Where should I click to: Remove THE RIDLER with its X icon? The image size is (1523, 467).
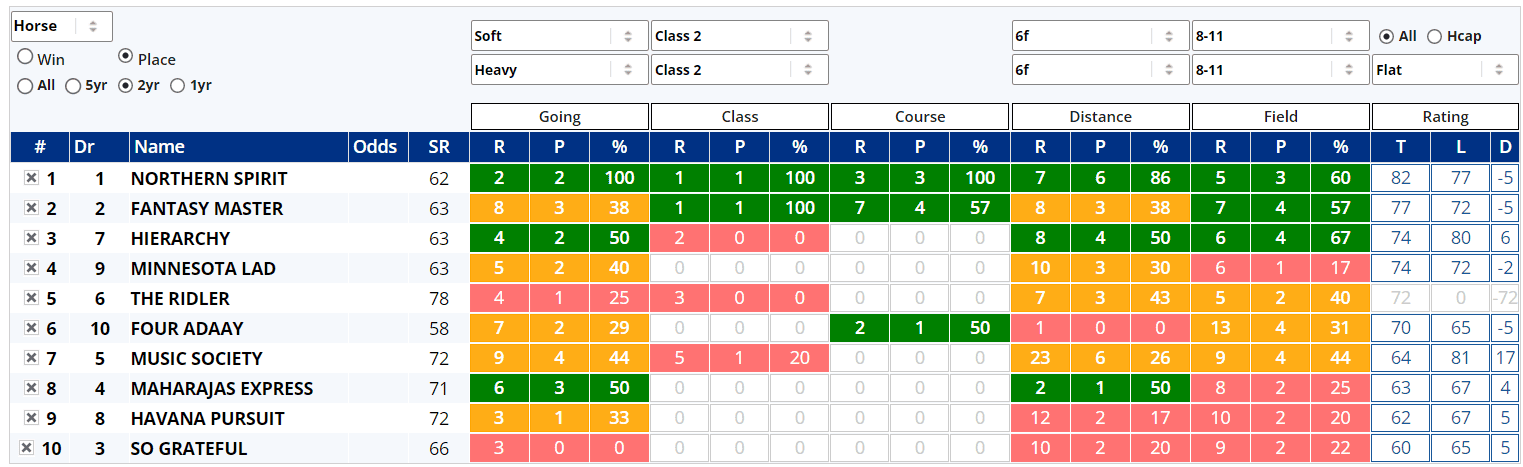[x=31, y=298]
